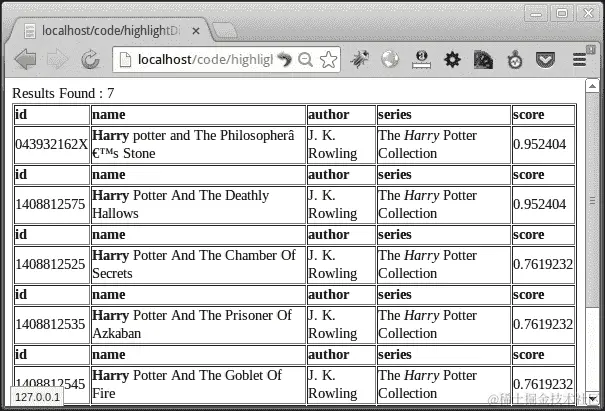The height and width of the screenshot is (411, 605).
Task: Click score 0.7619232 in Chamber Of Secrets row
Action: tap(543, 265)
